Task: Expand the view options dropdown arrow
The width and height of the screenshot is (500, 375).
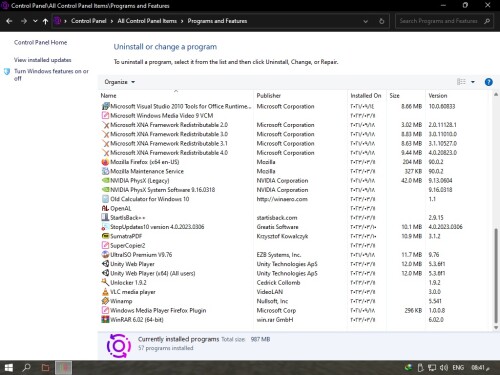Action: pos(473,82)
